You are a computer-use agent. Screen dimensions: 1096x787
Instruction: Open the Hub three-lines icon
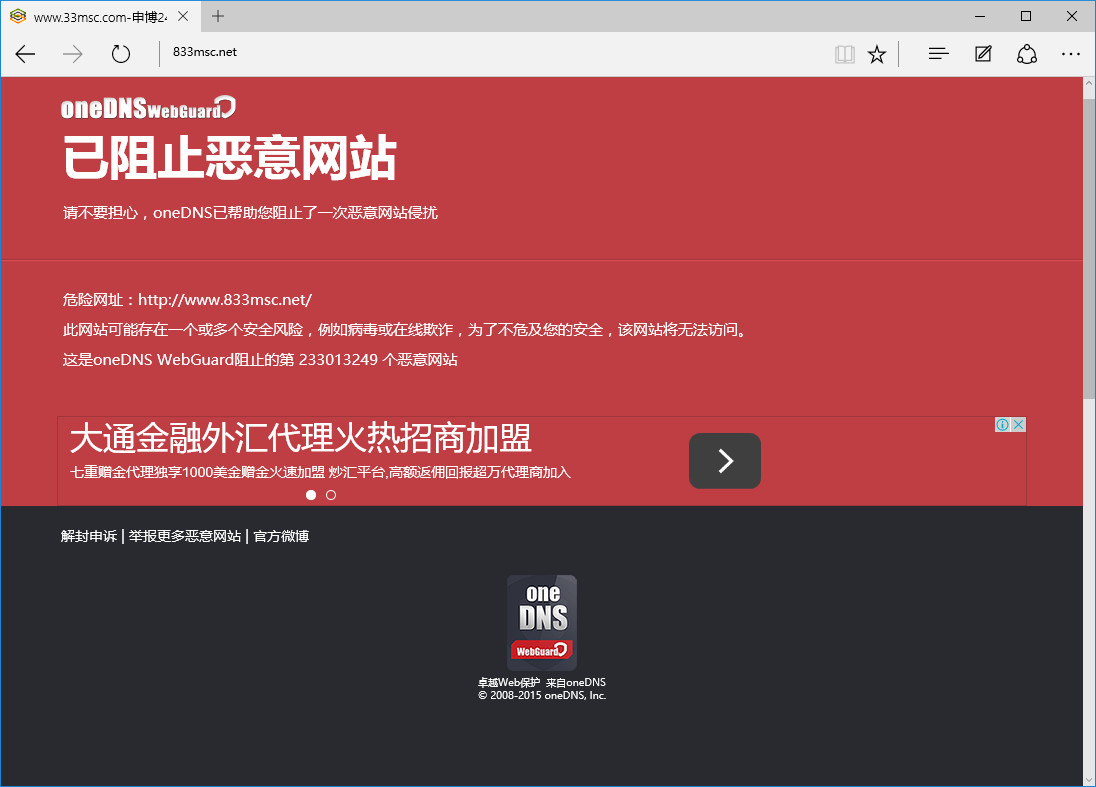pyautogui.click(x=938, y=54)
